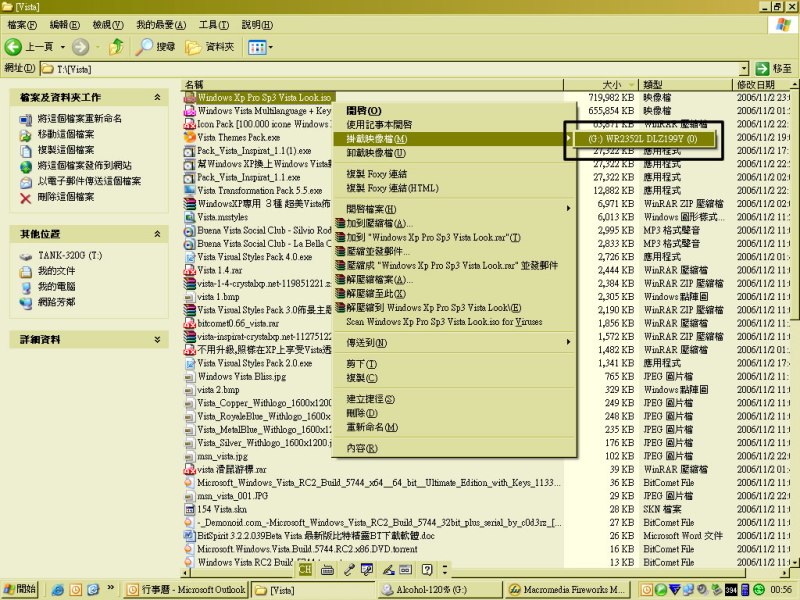Click the green Back (上一頁) arrow
800x600 pixels.
pyautogui.click(x=13, y=47)
